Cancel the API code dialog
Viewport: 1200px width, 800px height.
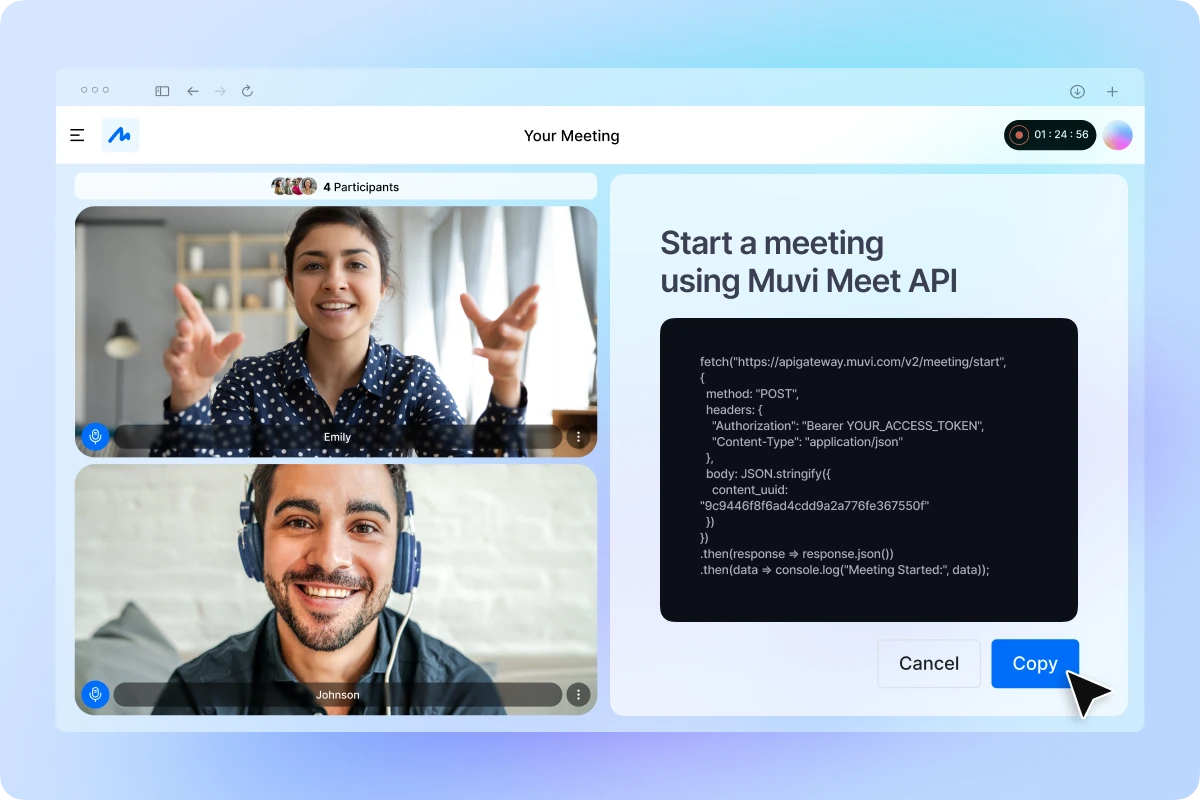929,663
